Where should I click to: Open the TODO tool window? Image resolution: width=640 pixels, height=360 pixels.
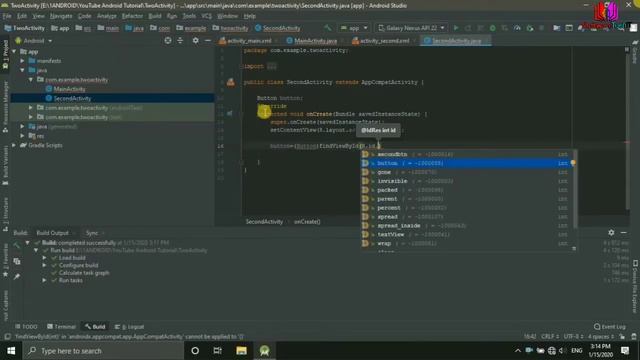point(27,327)
